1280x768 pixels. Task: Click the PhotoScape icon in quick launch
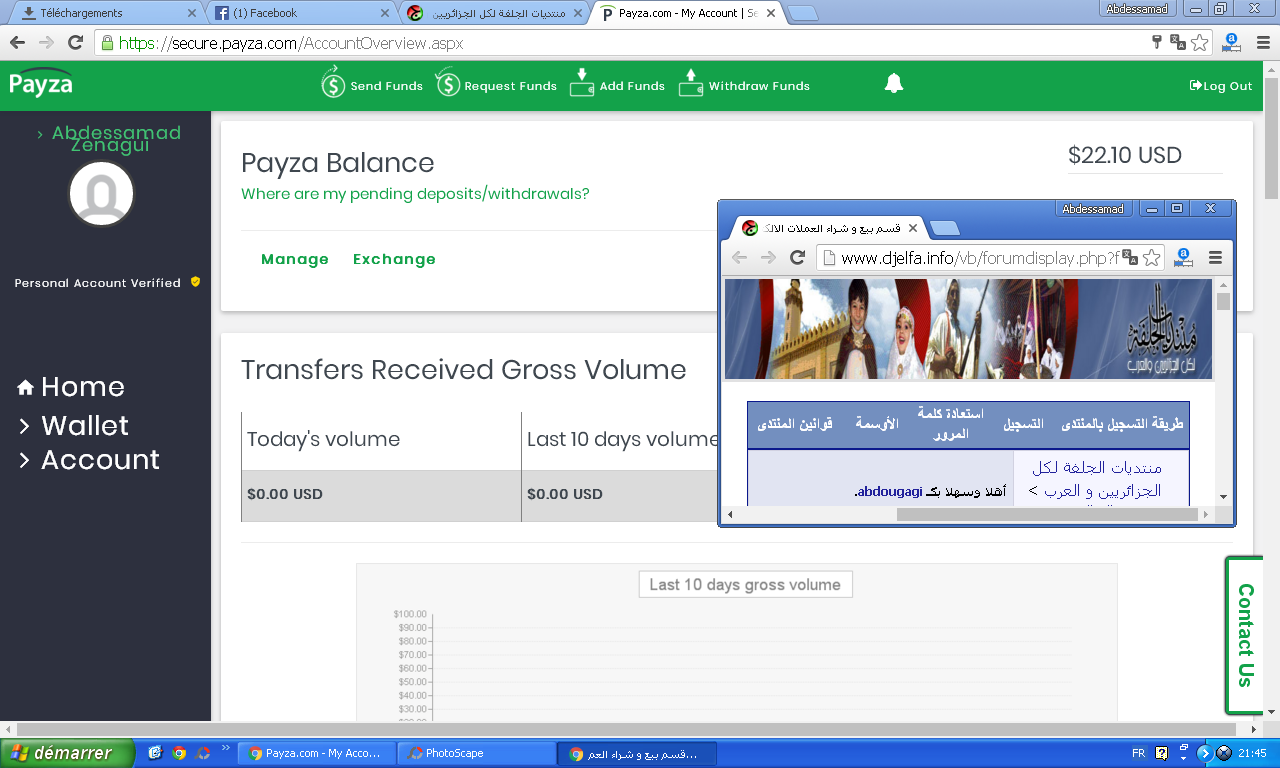click(203, 753)
